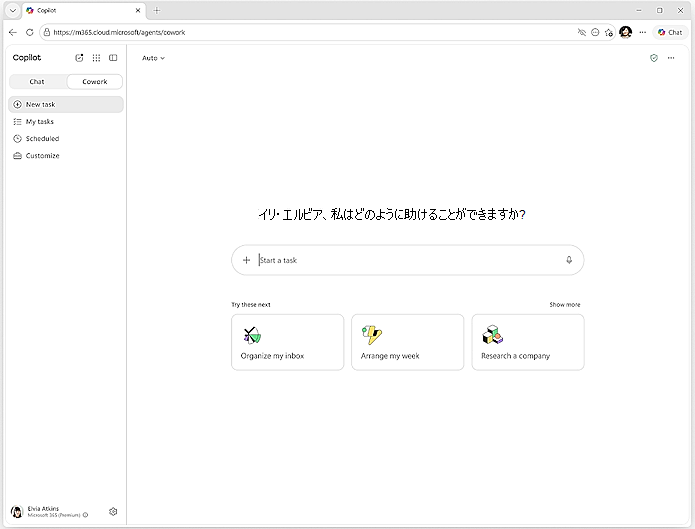This screenshot has width=695, height=529.
Task: Open browser settings and more ellipsis
Action: tap(643, 32)
